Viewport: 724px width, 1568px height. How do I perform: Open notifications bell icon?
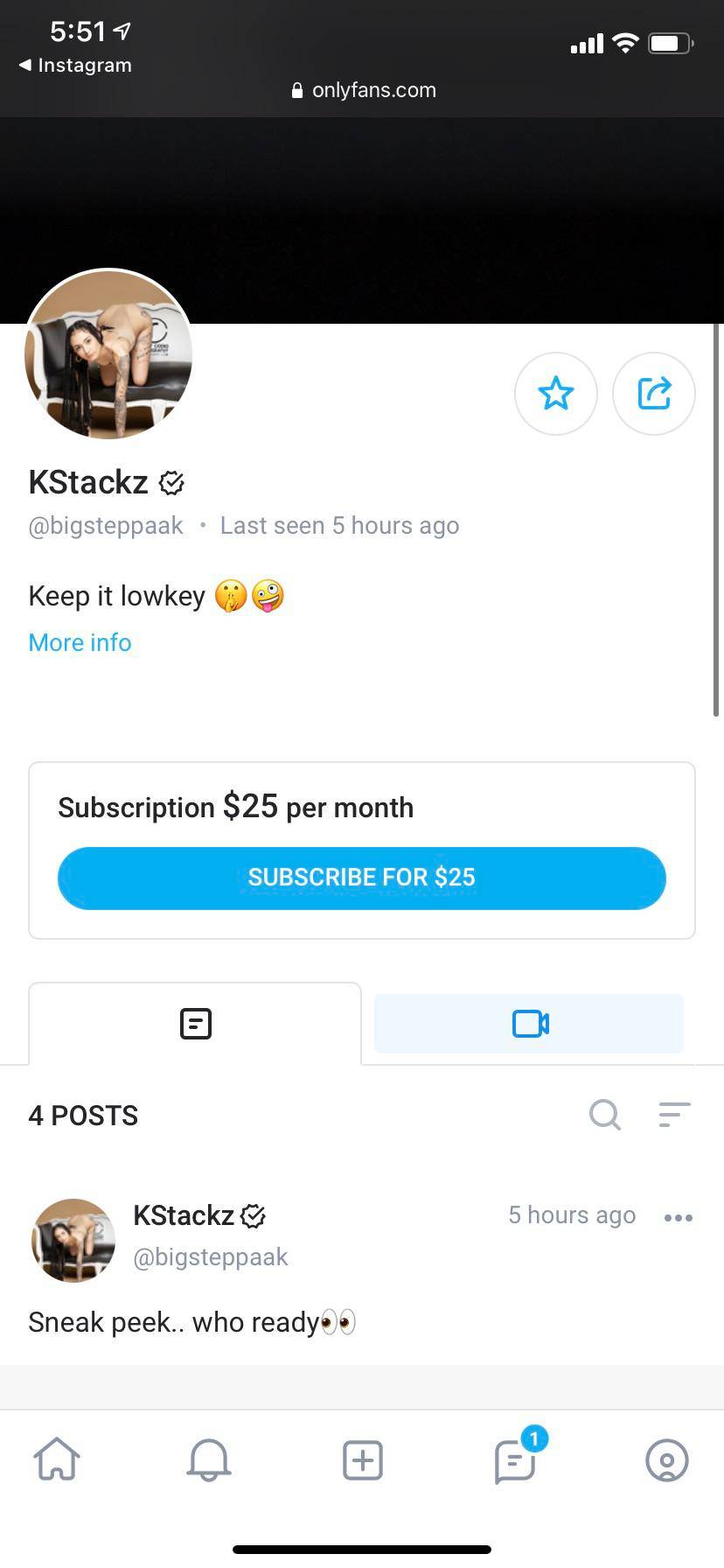point(209,1459)
